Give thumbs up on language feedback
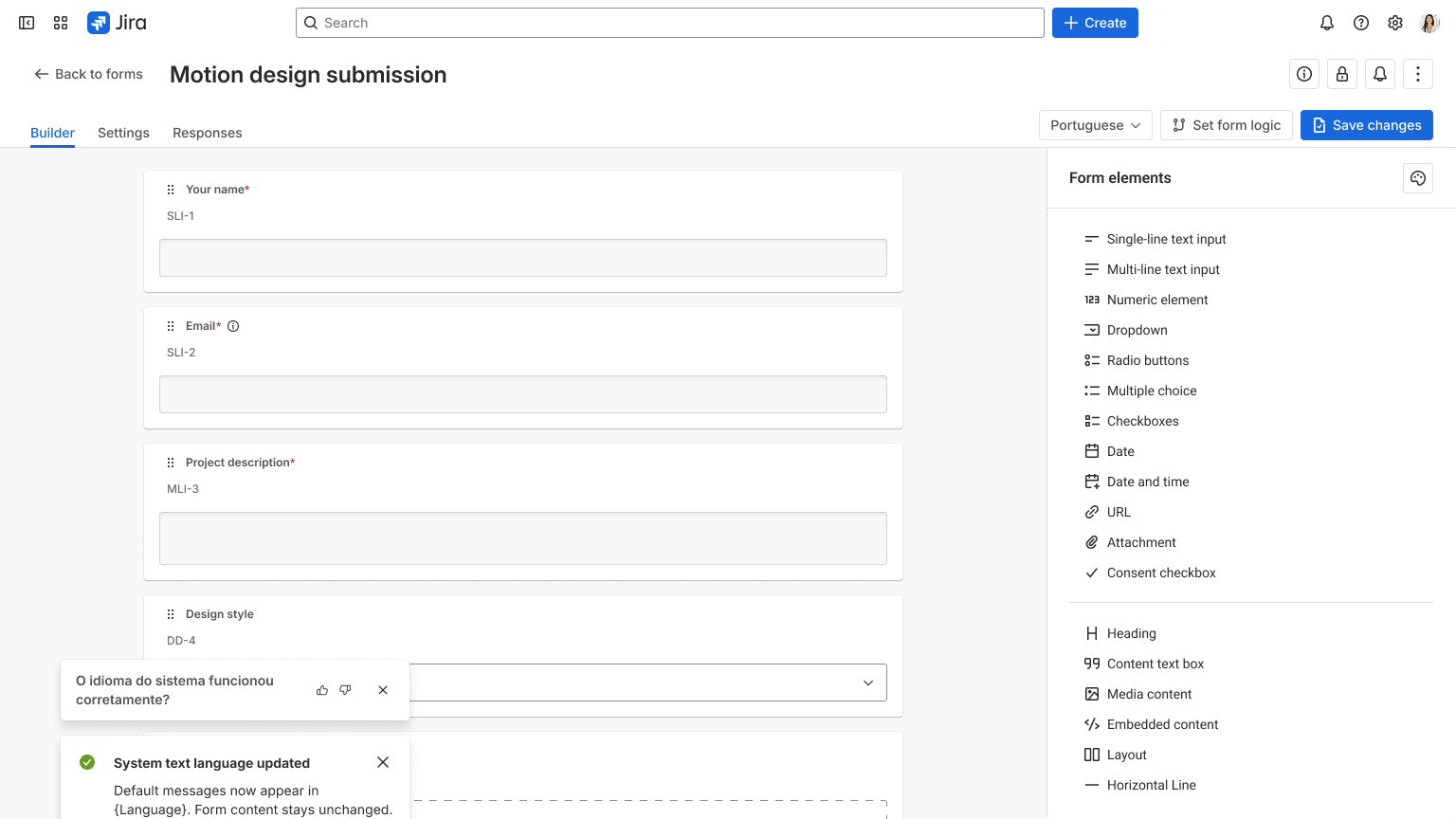 (322, 690)
